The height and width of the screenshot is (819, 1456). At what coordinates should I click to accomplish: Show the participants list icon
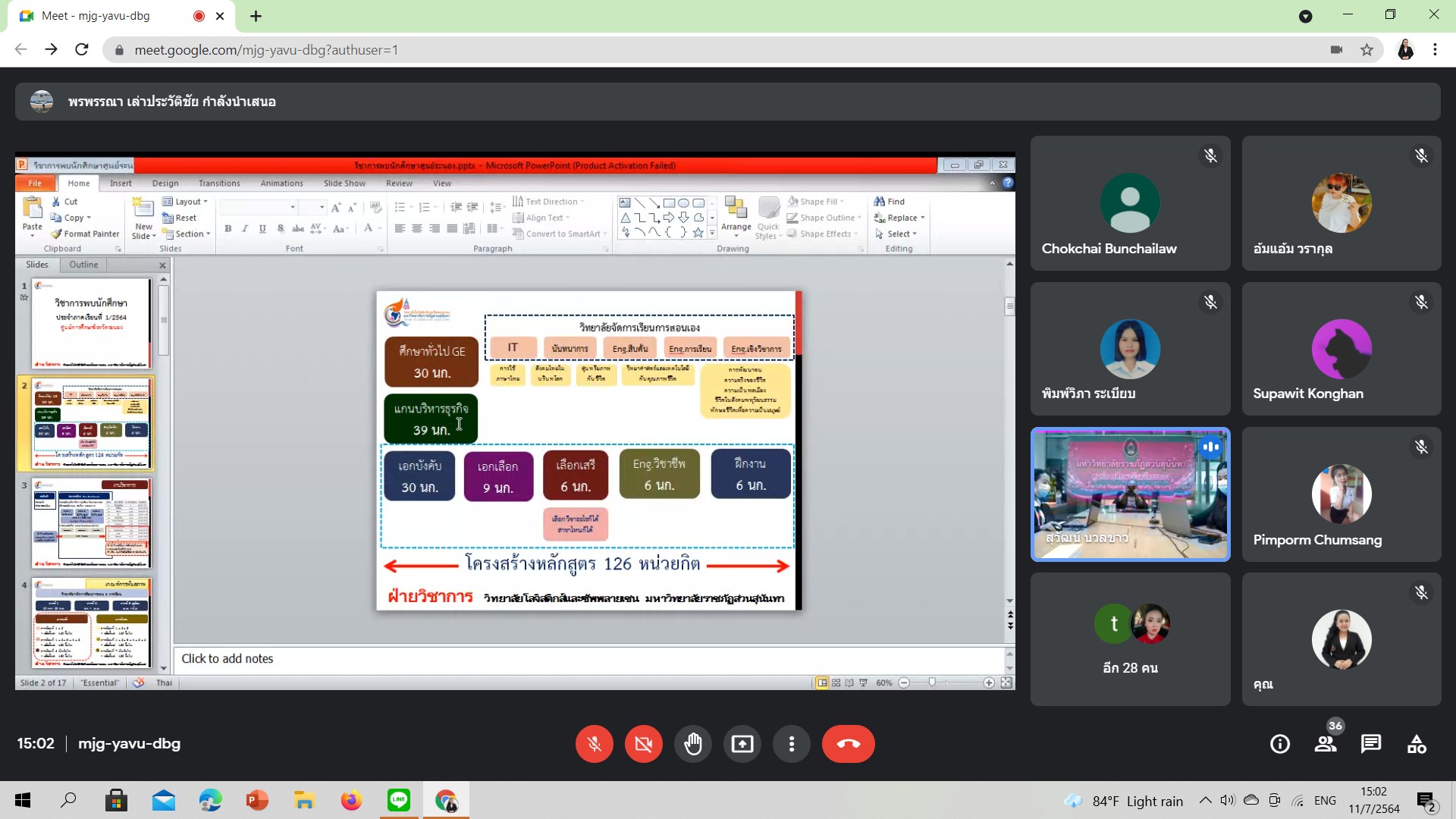1325,744
